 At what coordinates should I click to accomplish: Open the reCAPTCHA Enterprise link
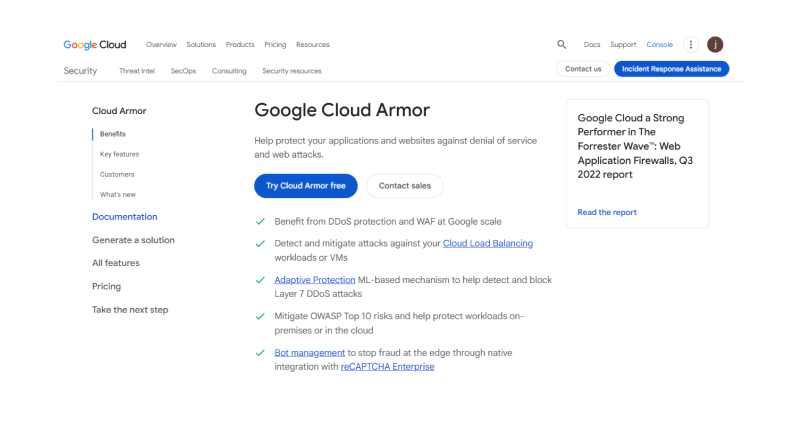(x=387, y=366)
